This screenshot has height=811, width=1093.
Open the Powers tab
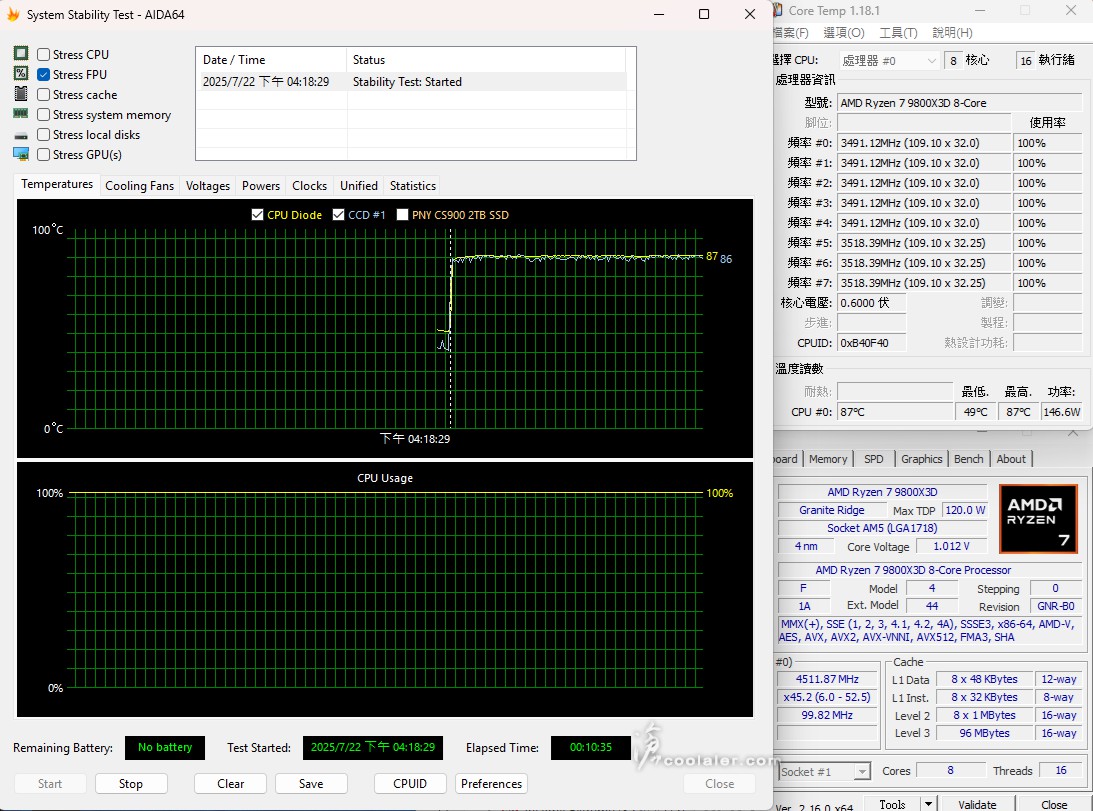click(x=261, y=185)
